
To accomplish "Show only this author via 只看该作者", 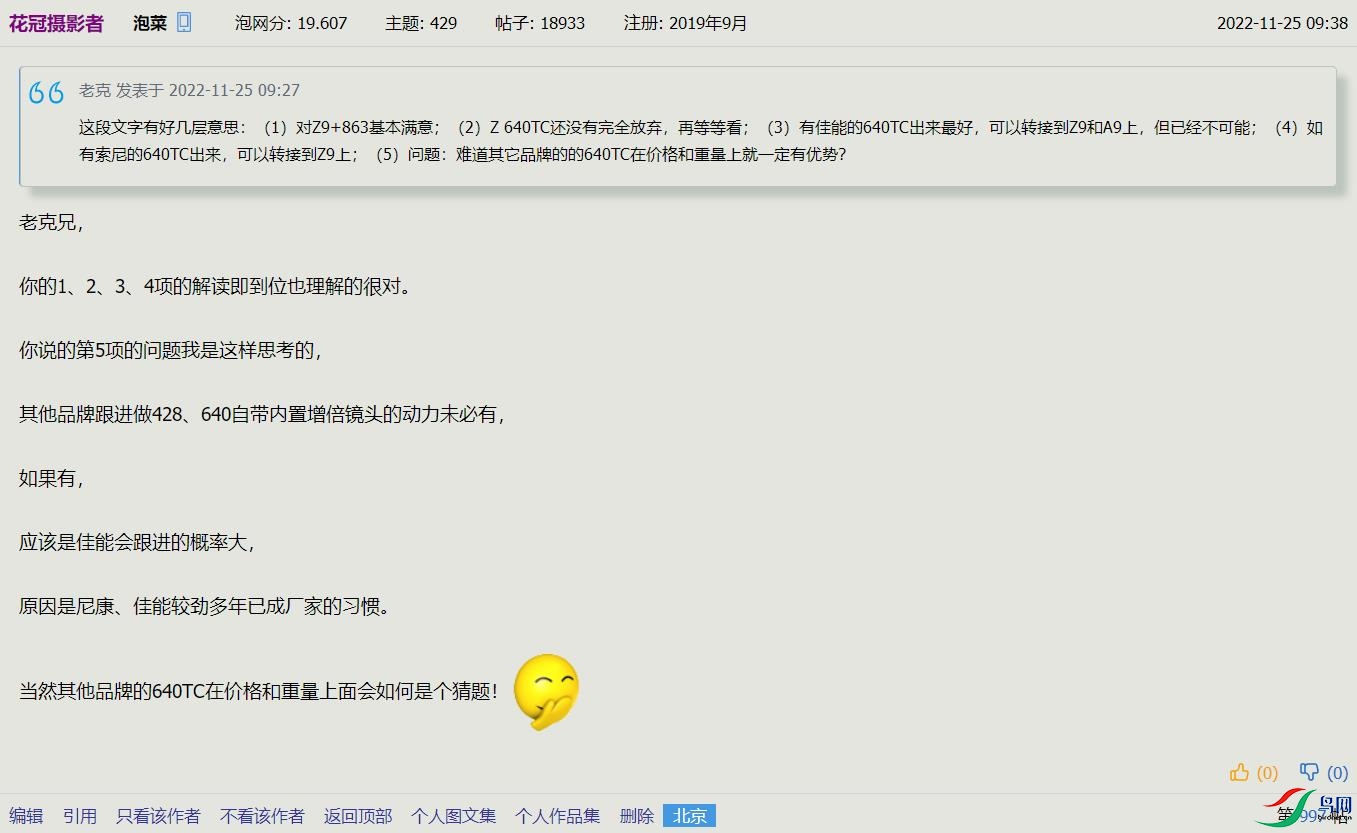I will [158, 816].
